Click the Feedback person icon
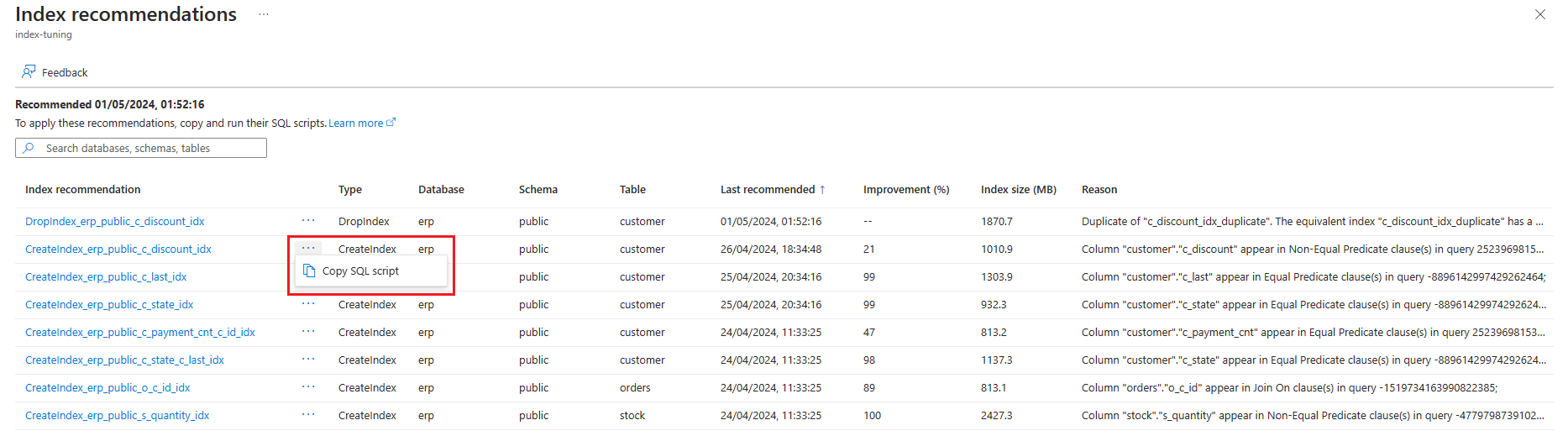Screen dimensions: 1568x436 (29, 71)
